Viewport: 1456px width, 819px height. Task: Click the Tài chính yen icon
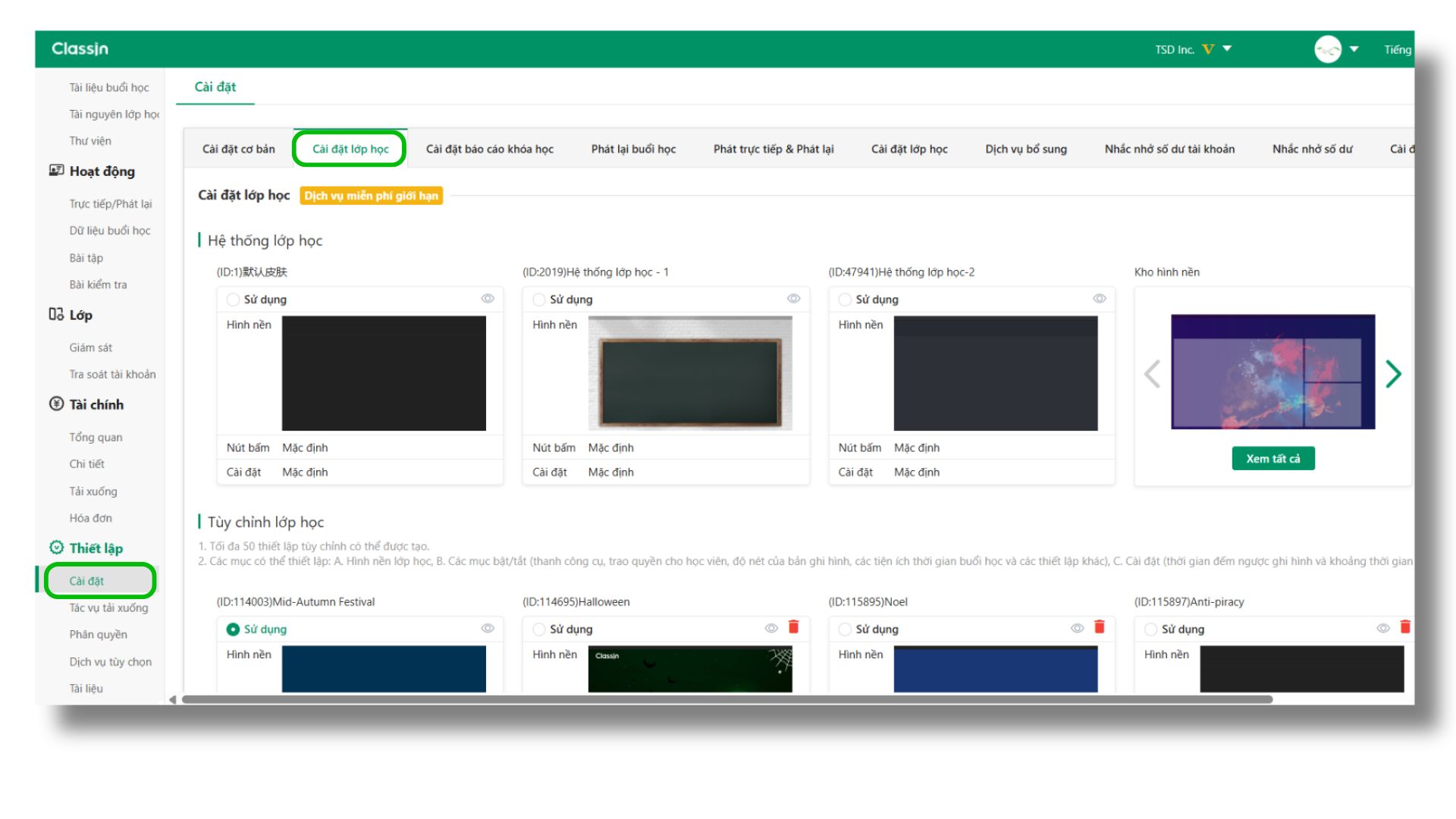pyautogui.click(x=56, y=404)
